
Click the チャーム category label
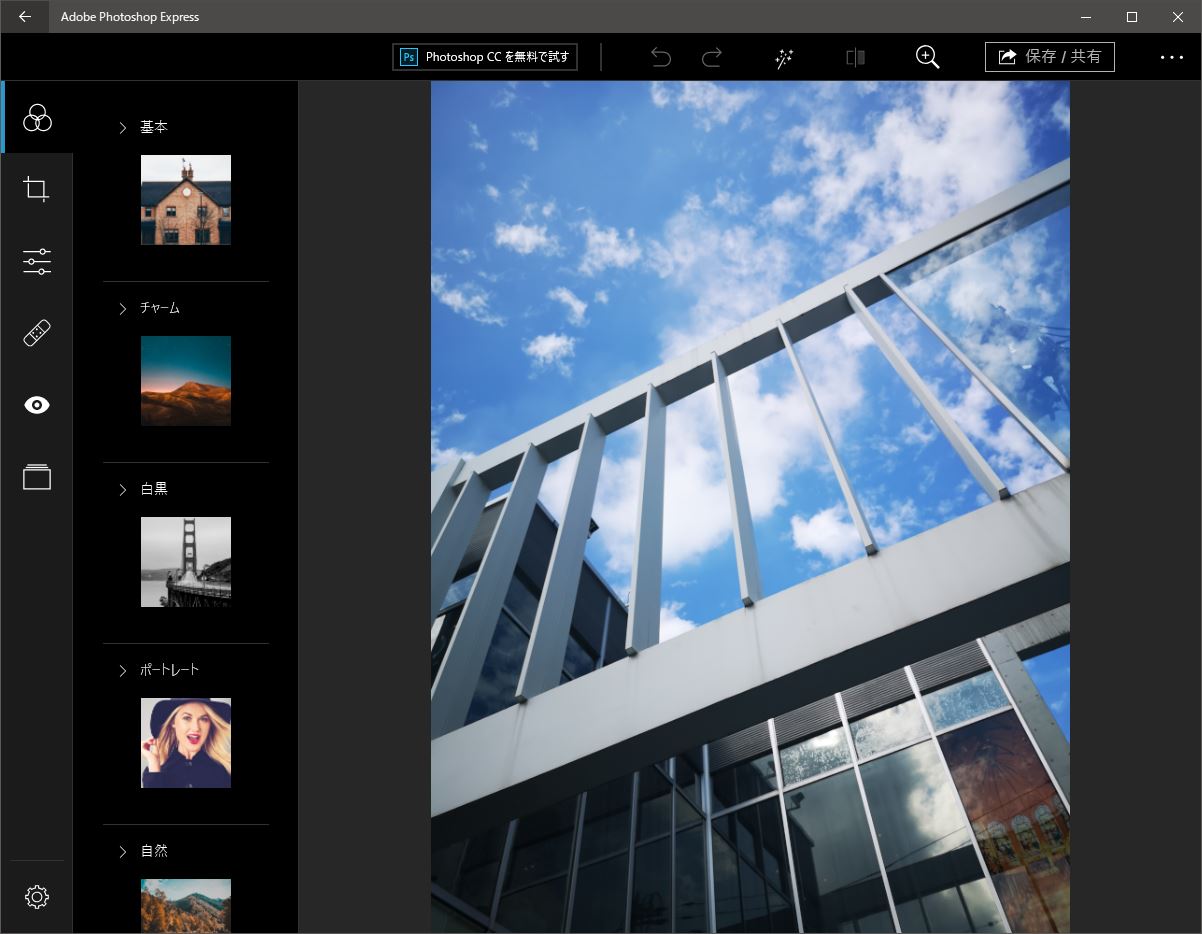(x=160, y=308)
